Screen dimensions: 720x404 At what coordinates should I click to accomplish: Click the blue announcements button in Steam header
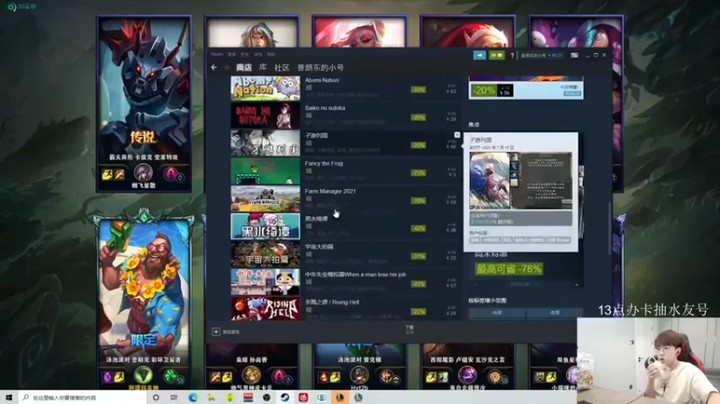coord(479,55)
